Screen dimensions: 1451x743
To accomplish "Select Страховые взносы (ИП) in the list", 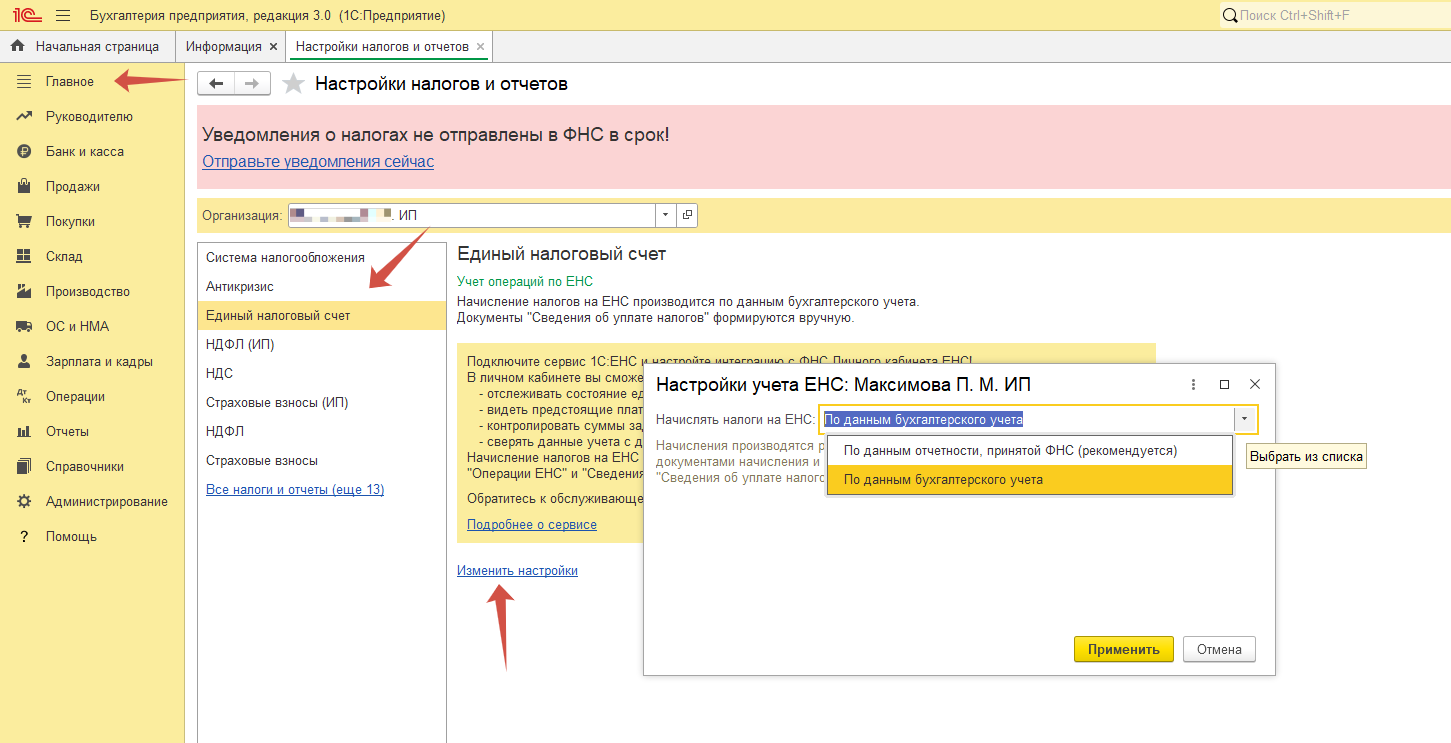I will pos(322,402).
